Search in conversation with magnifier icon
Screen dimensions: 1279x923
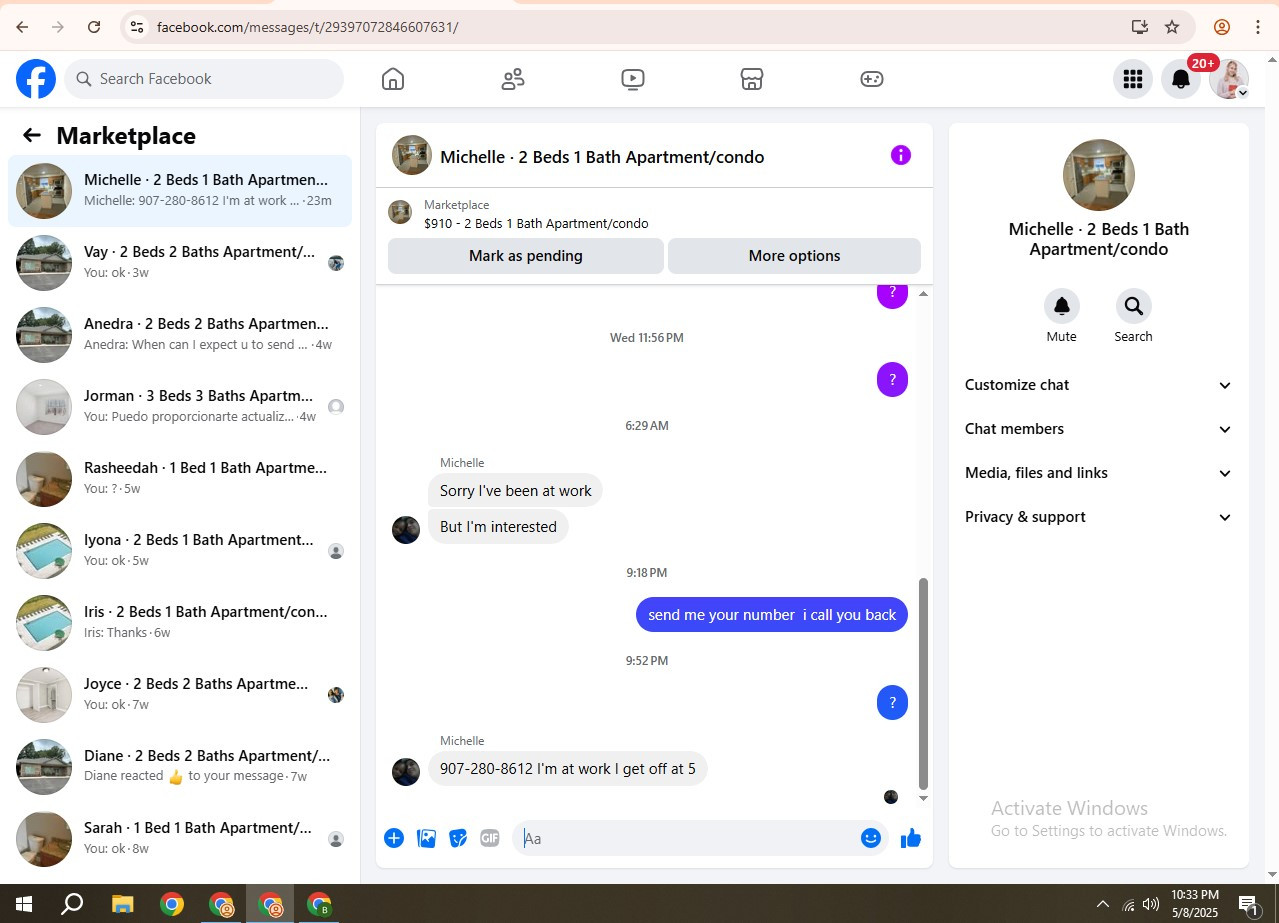[1133, 306]
